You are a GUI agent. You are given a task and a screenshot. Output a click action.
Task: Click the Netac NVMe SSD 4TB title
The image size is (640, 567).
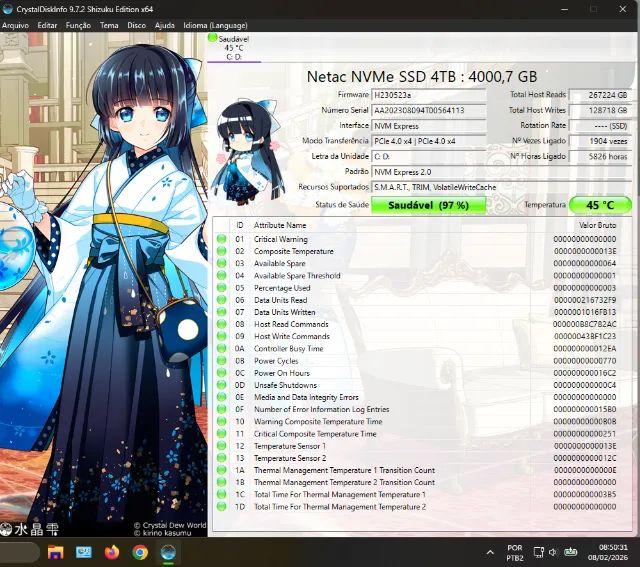(x=422, y=77)
